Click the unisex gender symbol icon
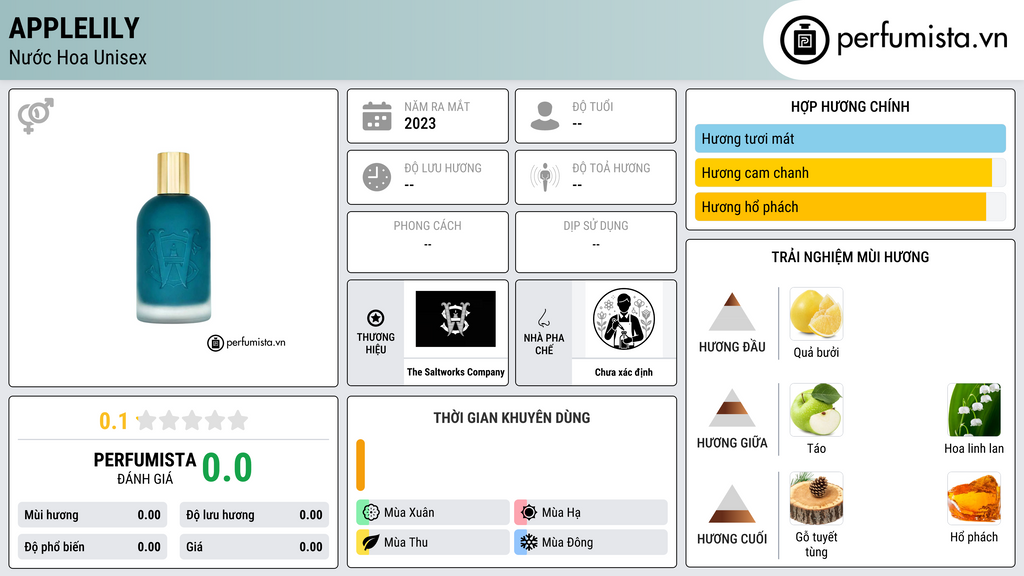Viewport: 1024px width, 576px height. (x=36, y=116)
